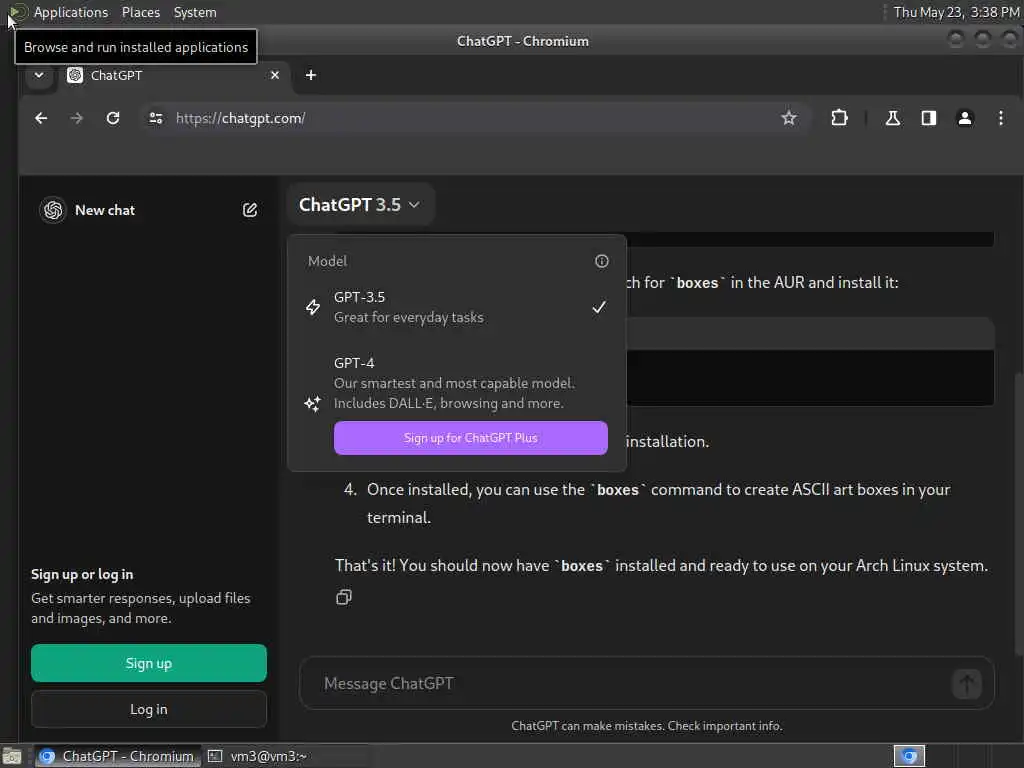1024x768 pixels.
Task: Click the Log in button
Action: [149, 709]
